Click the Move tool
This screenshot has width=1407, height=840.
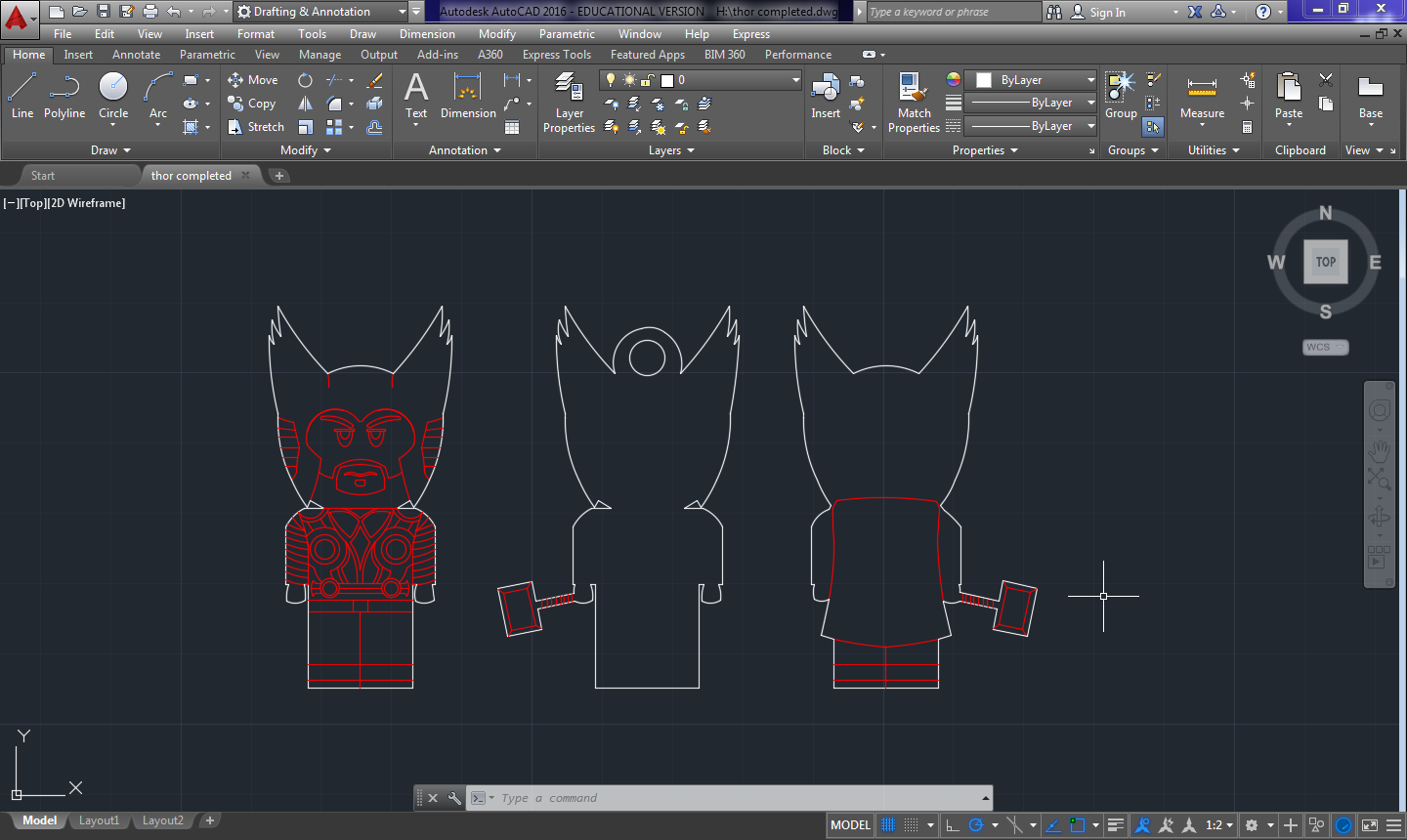(x=253, y=80)
